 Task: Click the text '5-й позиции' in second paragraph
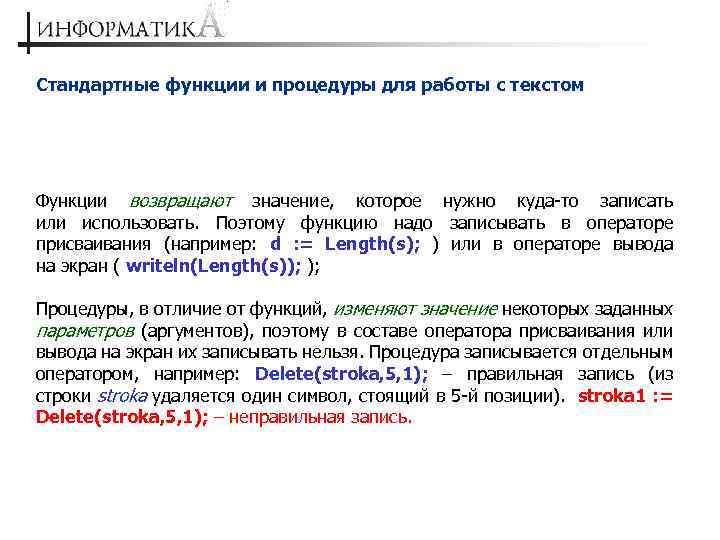(501, 395)
